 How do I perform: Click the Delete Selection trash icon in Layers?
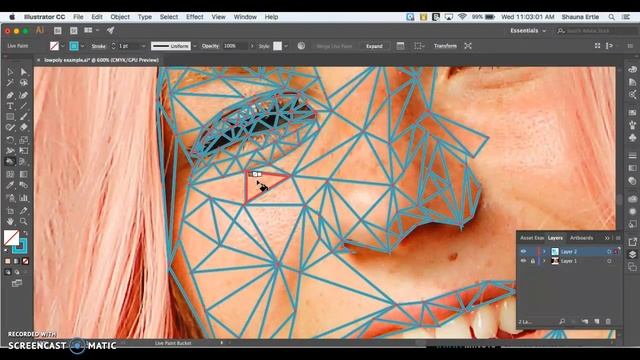(x=608, y=322)
